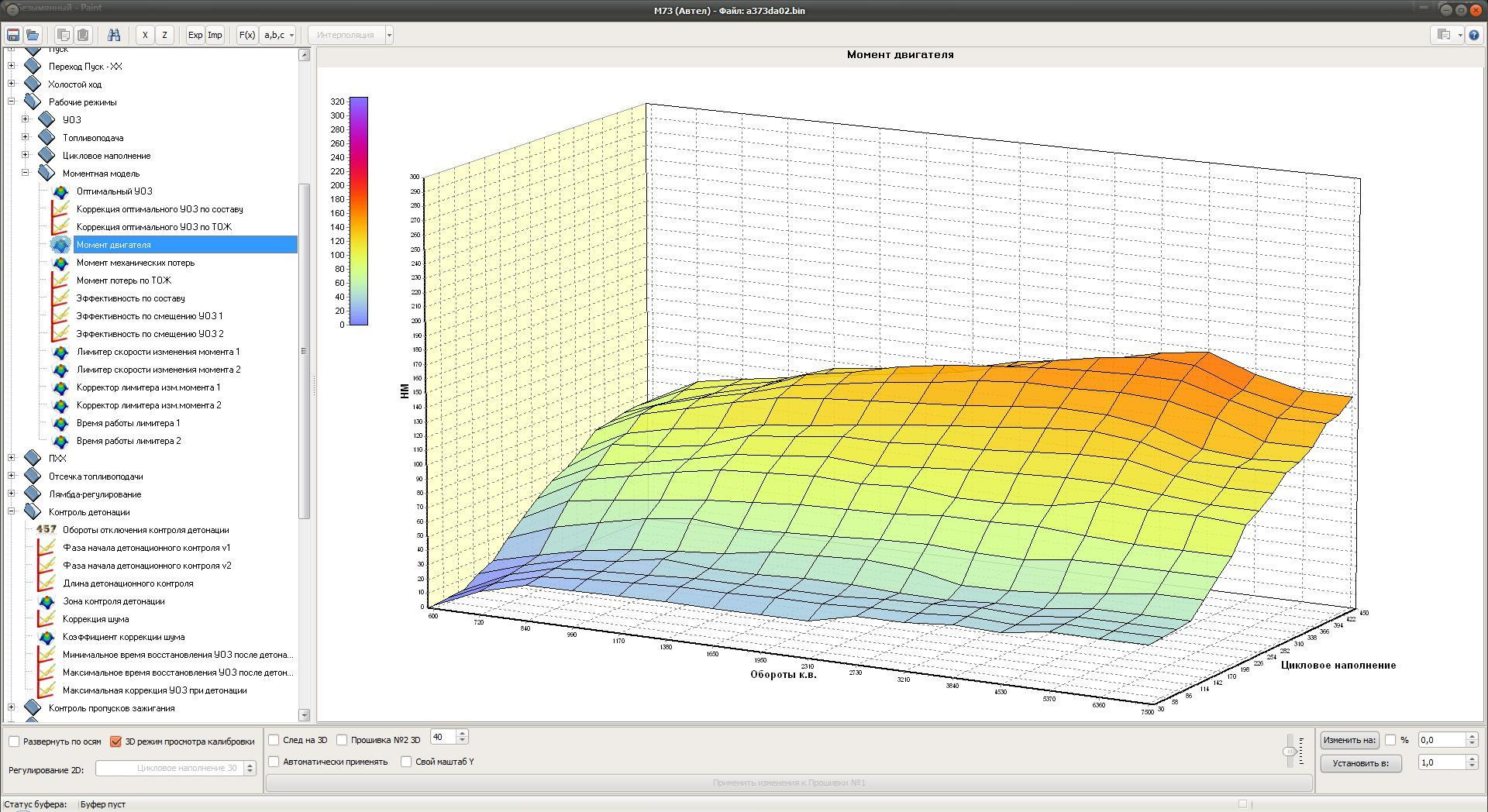Select Момент механических потерь in the tree

coord(135,263)
